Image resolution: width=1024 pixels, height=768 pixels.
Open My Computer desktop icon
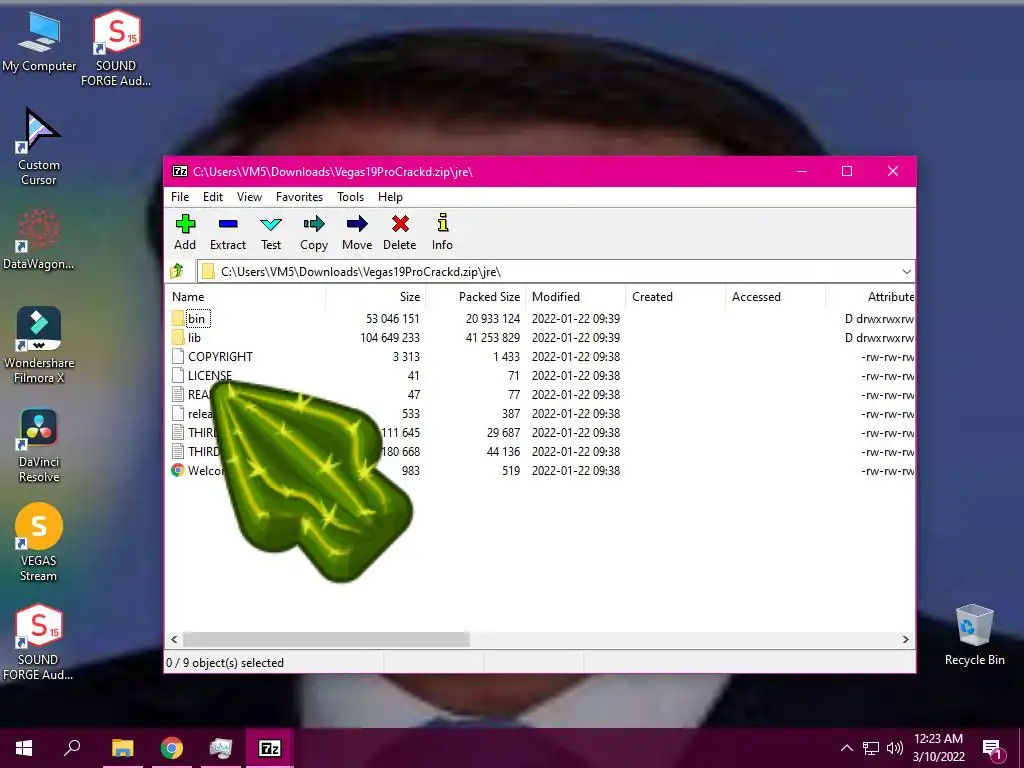[39, 42]
